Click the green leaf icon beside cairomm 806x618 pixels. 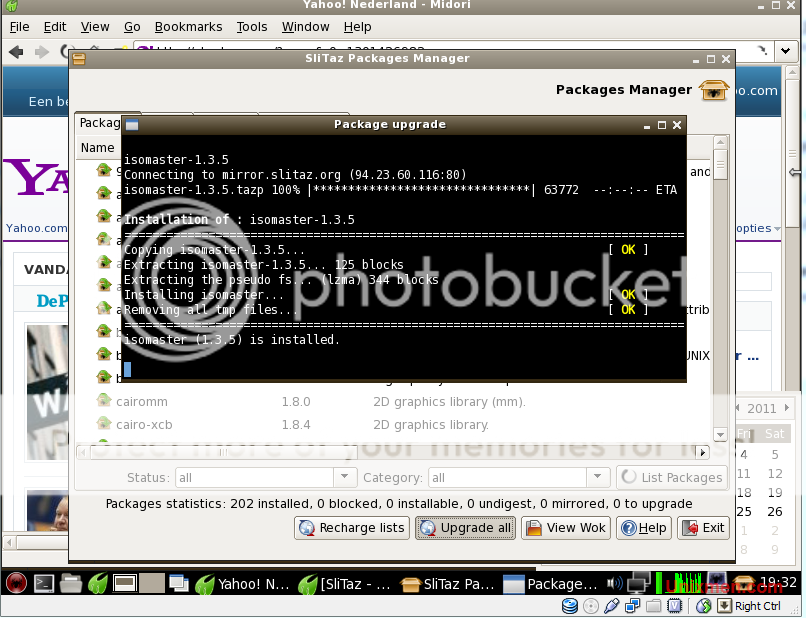pos(103,401)
